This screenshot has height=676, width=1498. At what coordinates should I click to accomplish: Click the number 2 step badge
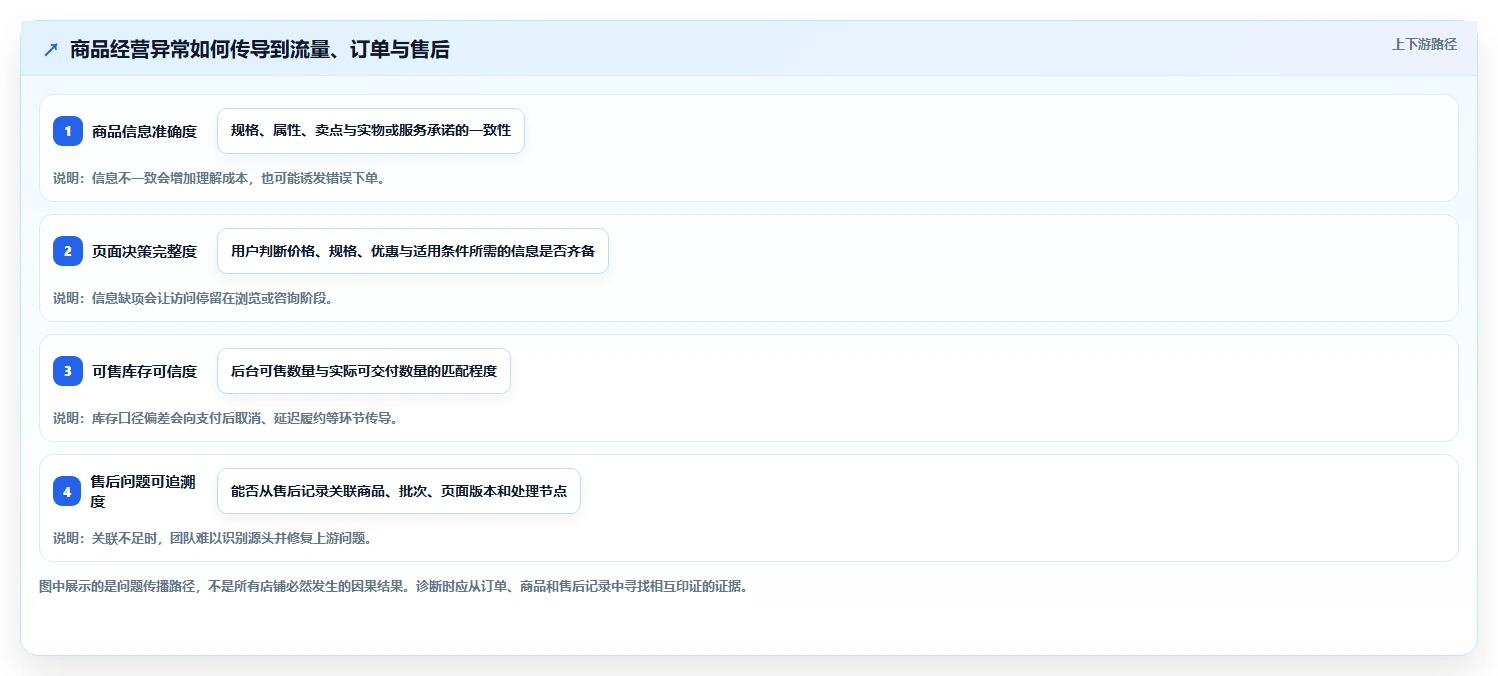(x=68, y=251)
